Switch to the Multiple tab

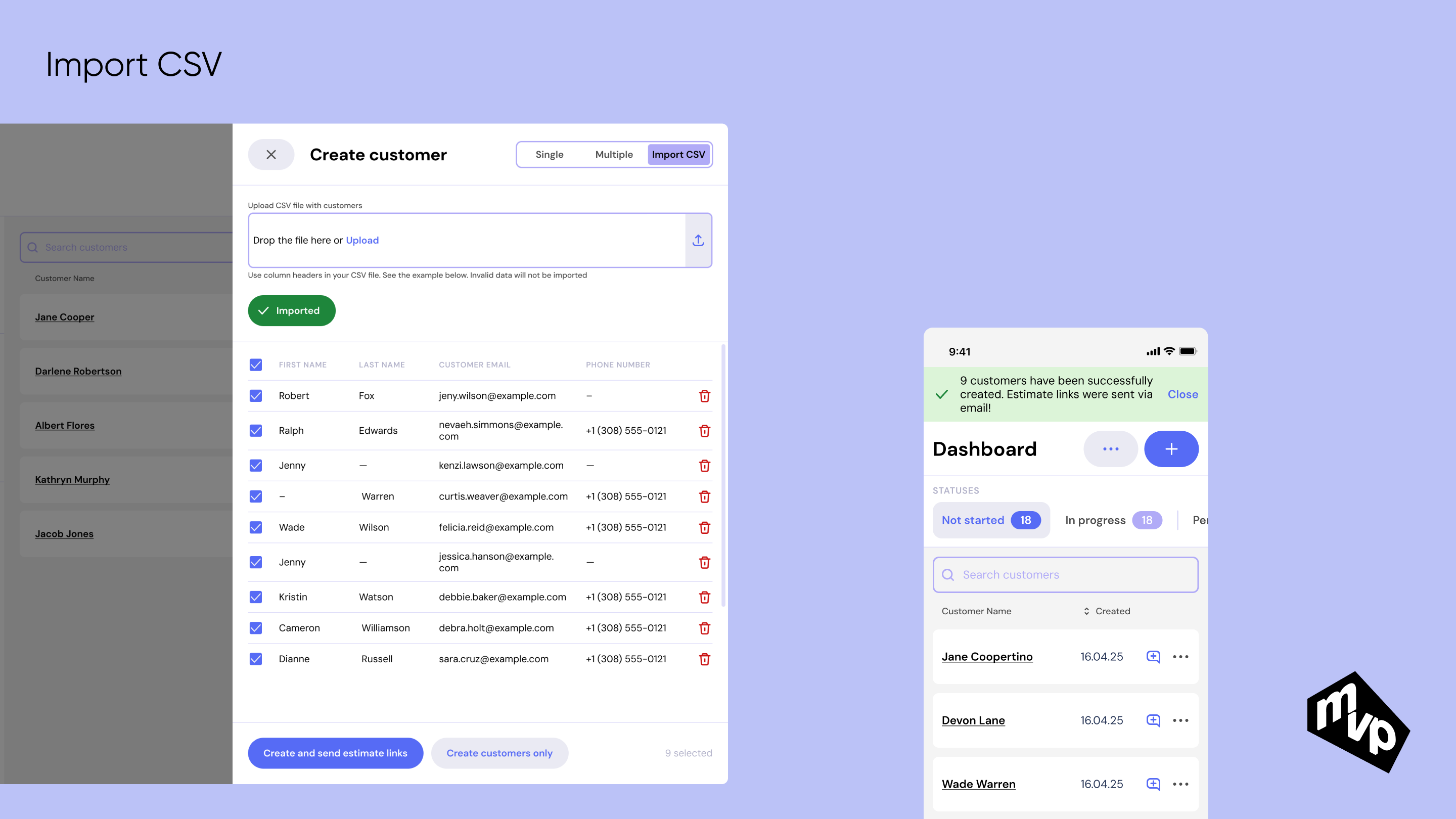click(614, 154)
